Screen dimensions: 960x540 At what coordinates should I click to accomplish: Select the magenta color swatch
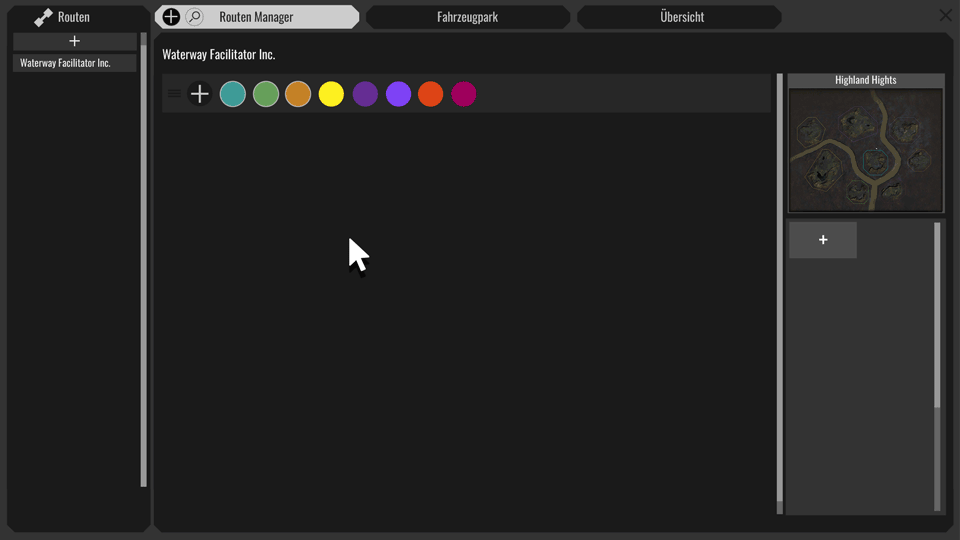coord(464,94)
